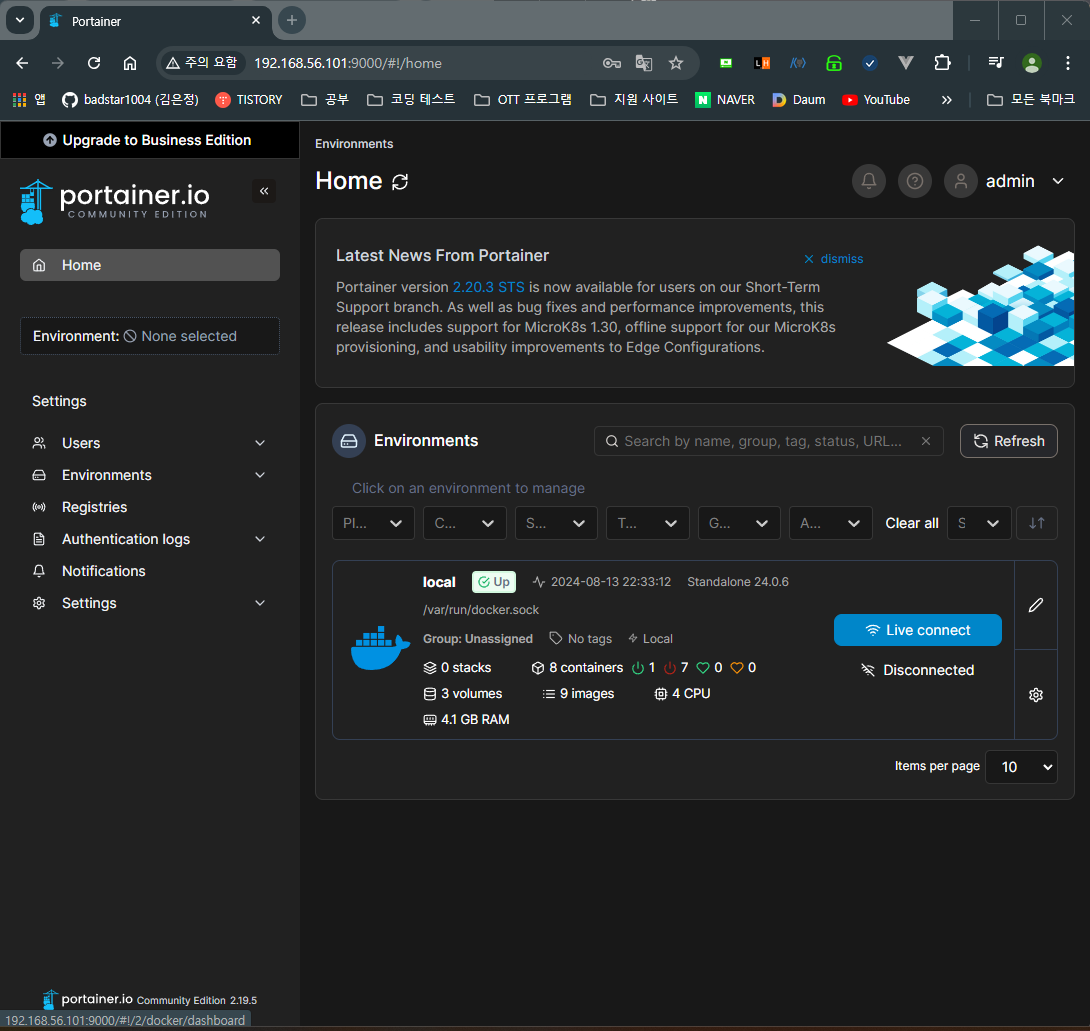Close the Portainer browser tab
Viewport: 1090px width, 1031px height.
(256, 20)
